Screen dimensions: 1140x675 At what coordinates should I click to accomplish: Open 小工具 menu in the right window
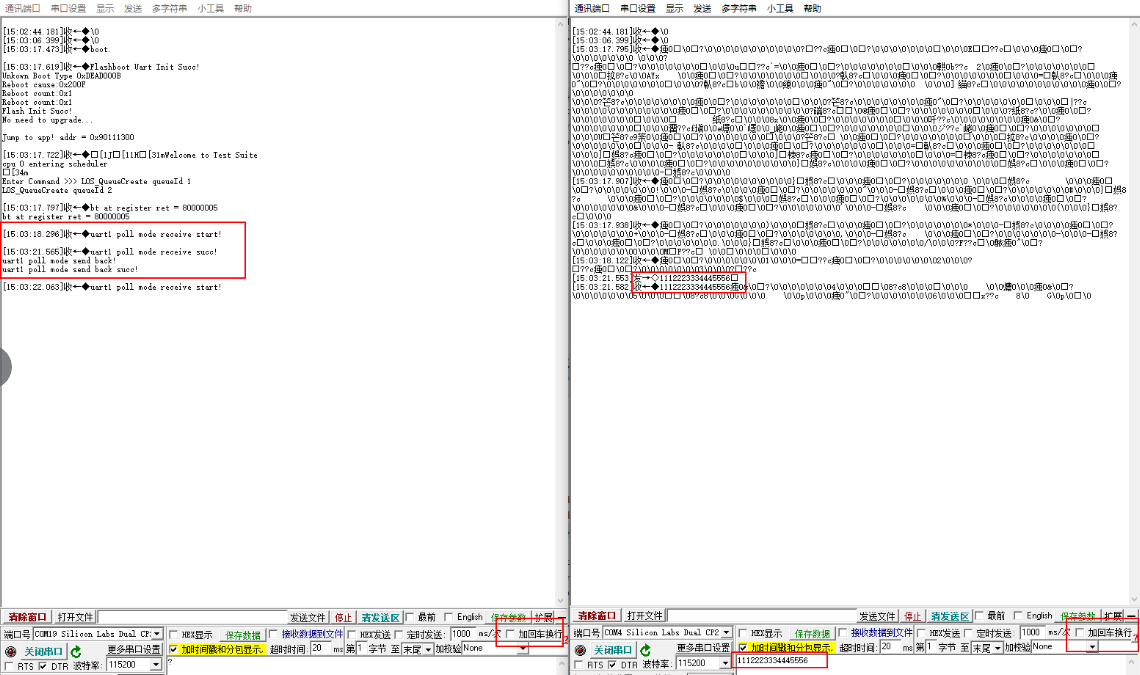click(780, 8)
